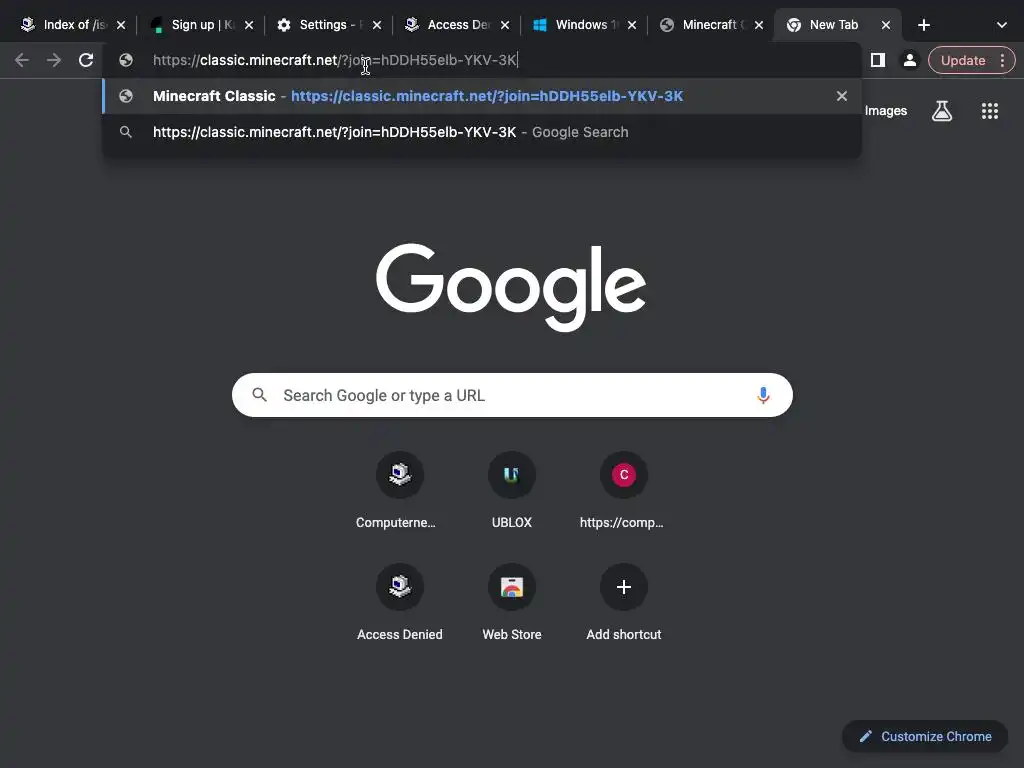
Task: Click the browser forward arrow
Action: tap(54, 60)
